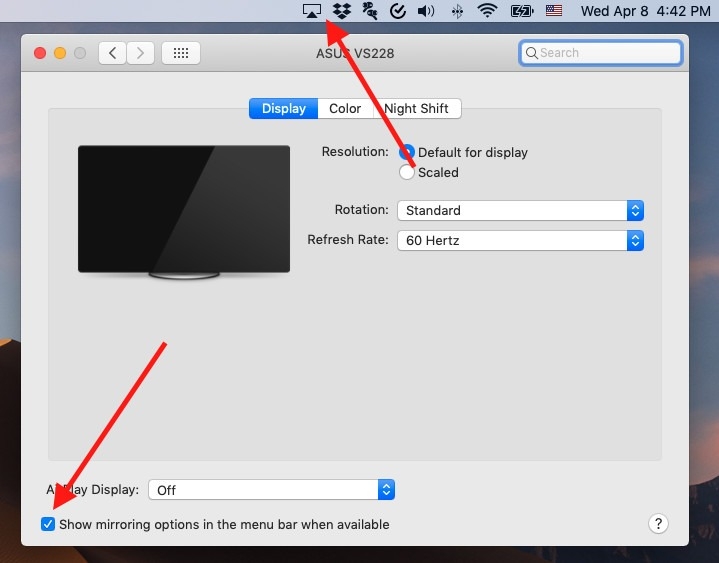Screen dimensions: 719x563
Task: Toggle Show mirroring options in menu bar
Action: [x=48, y=524]
